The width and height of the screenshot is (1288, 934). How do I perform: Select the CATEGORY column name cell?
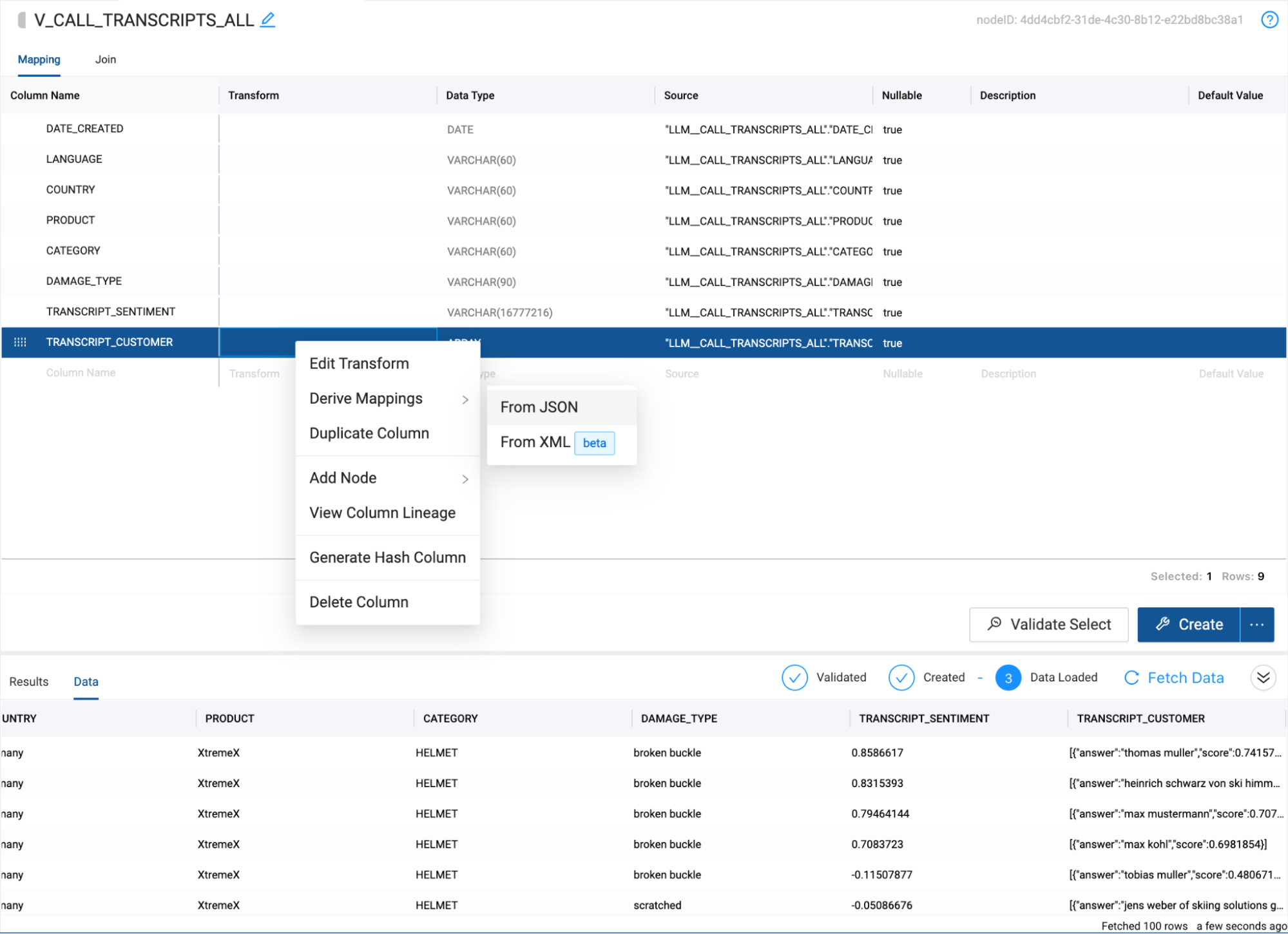[73, 251]
